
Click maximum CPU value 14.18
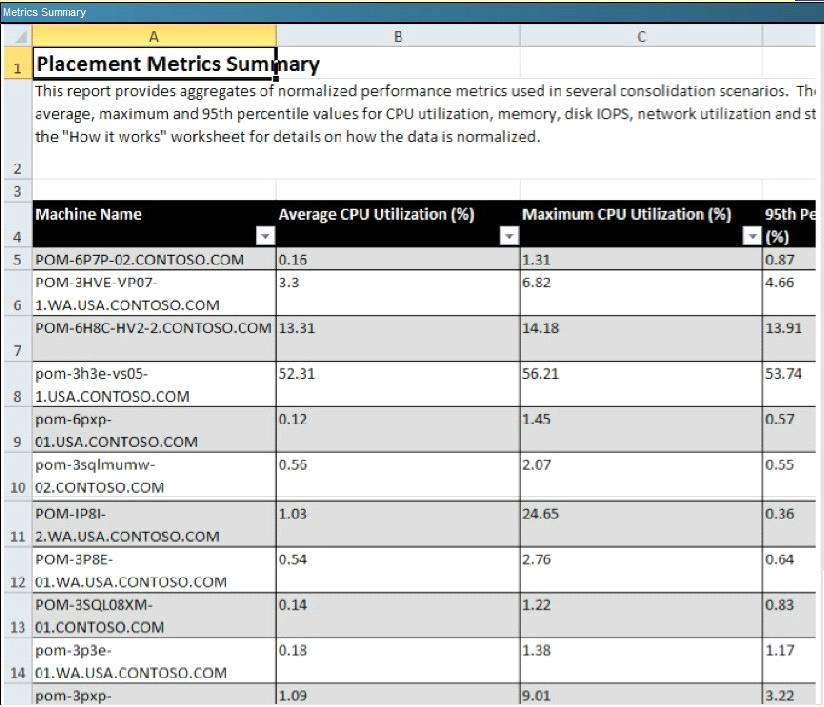[x=540, y=328]
